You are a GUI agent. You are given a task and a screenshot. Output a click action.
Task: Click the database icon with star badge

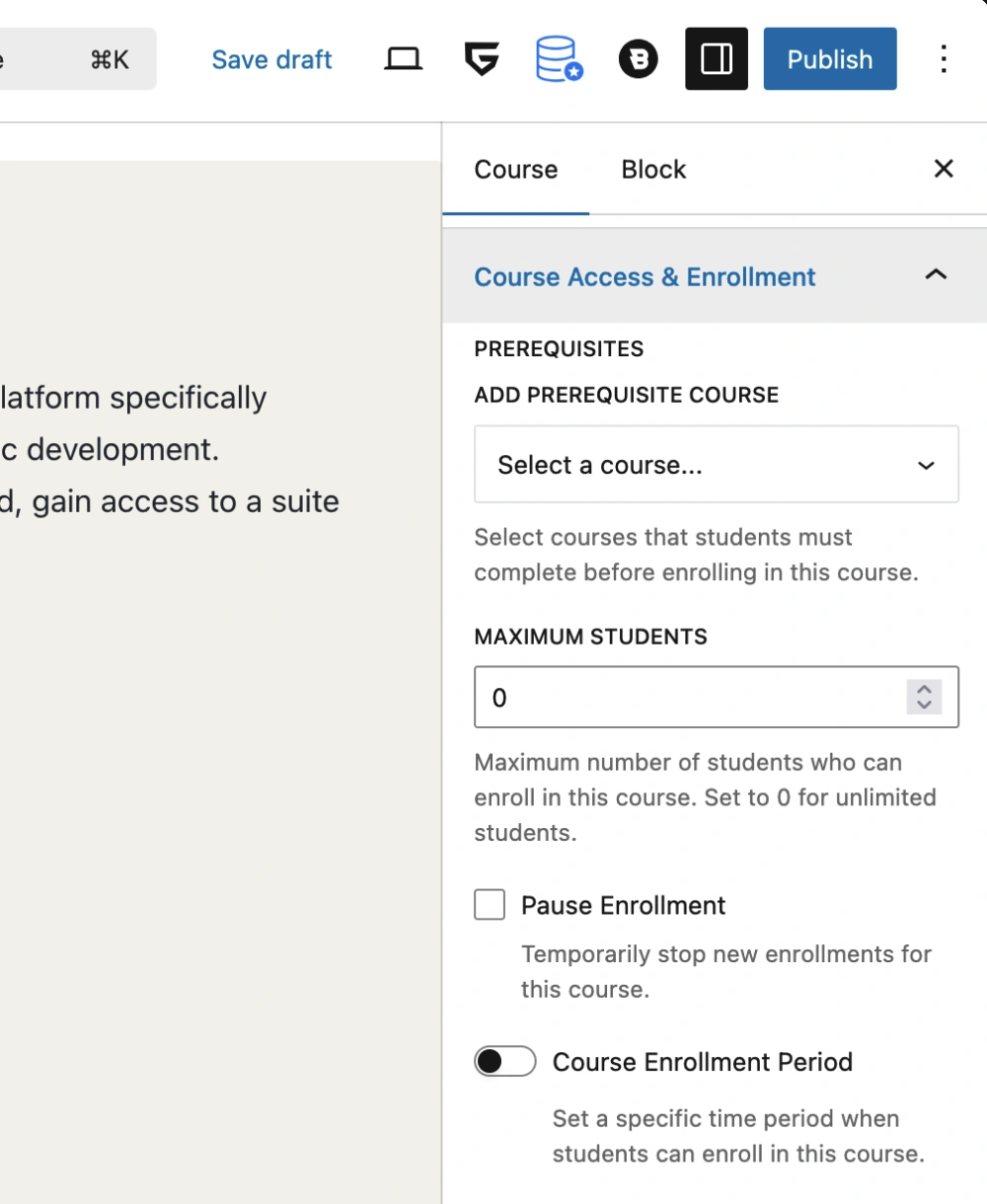coord(559,58)
